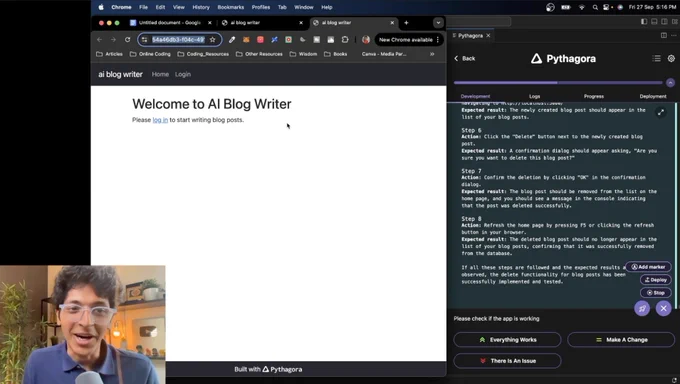The image size is (680, 384).
Task: Toggle the editor bottom panel layout icon
Action: click(654, 22)
